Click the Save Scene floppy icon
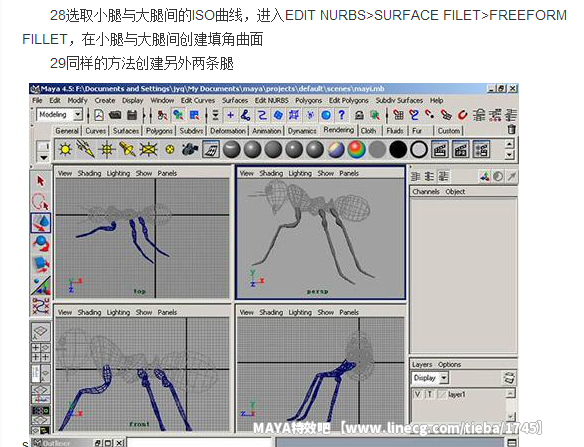Viewport: 584px width, 447px height. point(132,115)
